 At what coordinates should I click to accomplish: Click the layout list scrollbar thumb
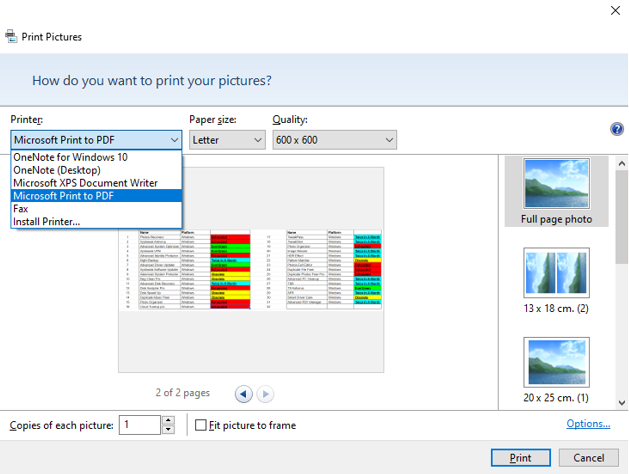point(622,217)
